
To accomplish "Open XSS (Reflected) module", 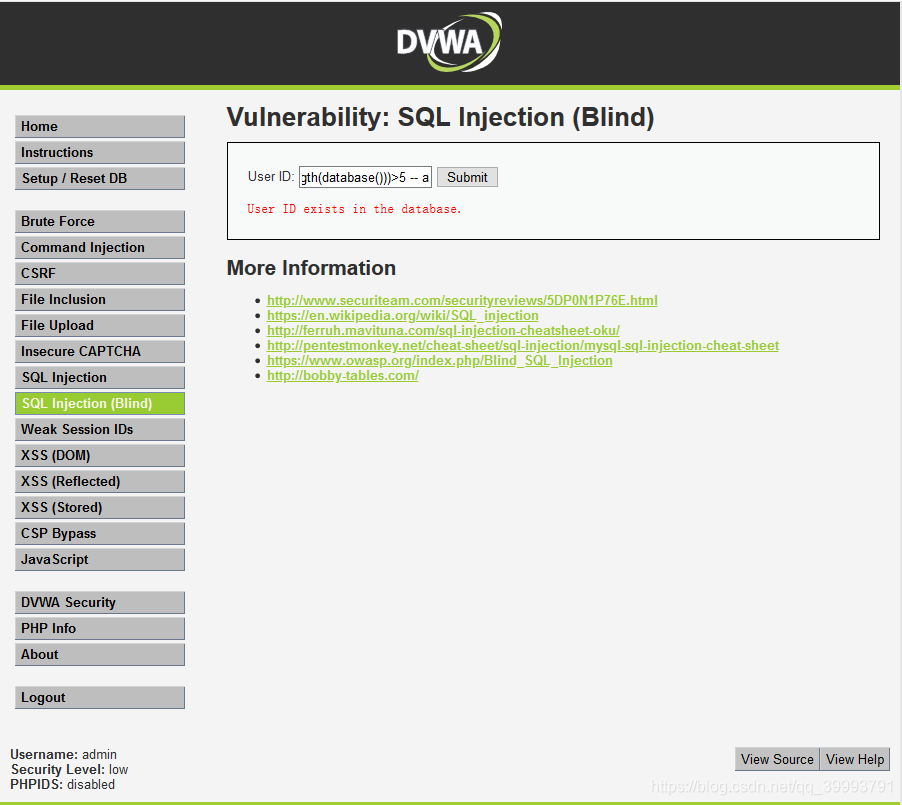I will 100,482.
